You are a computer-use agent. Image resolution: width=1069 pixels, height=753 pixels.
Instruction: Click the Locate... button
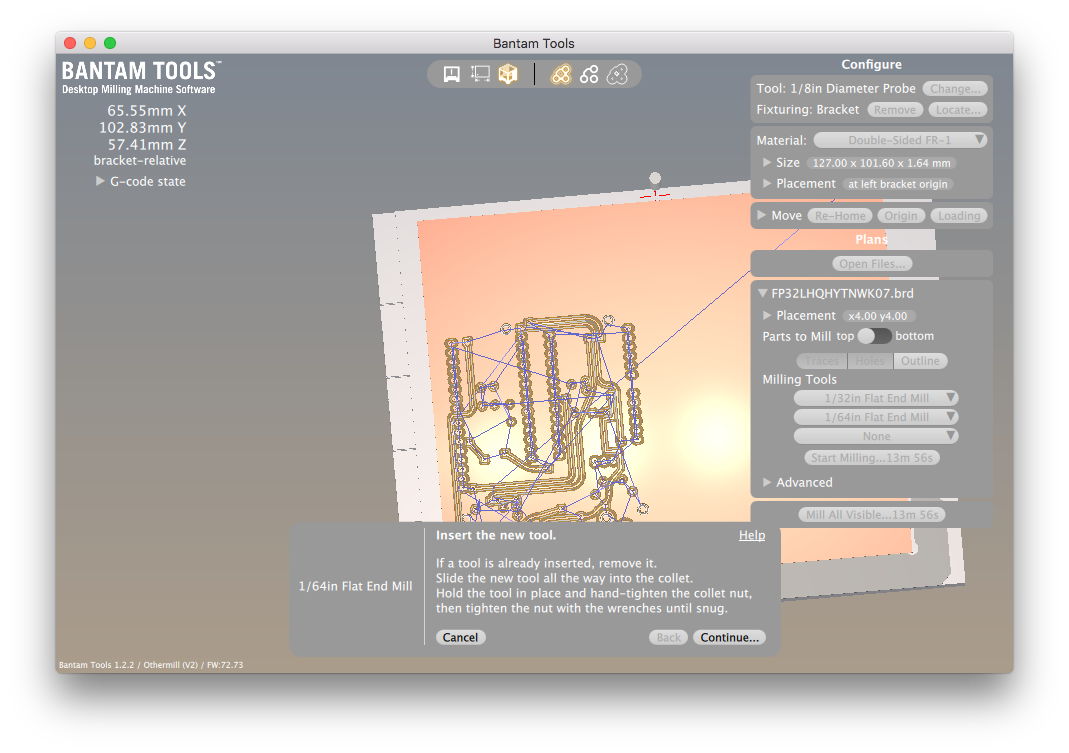[957, 110]
